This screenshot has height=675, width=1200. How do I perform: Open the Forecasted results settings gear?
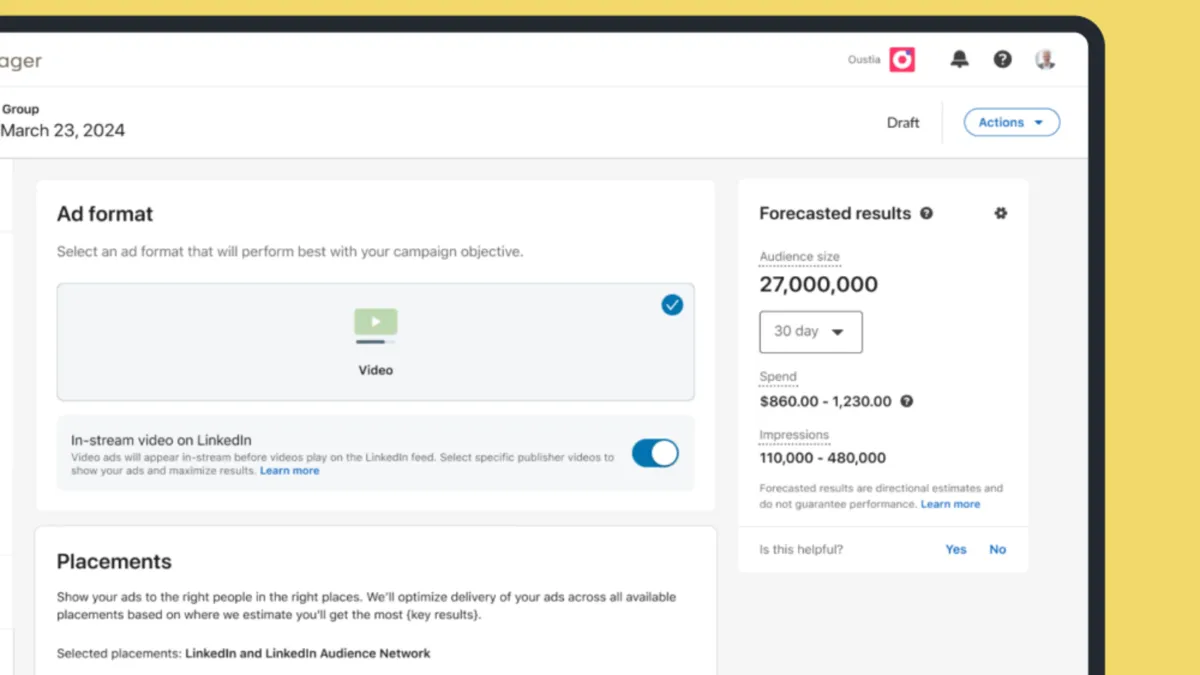1000,213
